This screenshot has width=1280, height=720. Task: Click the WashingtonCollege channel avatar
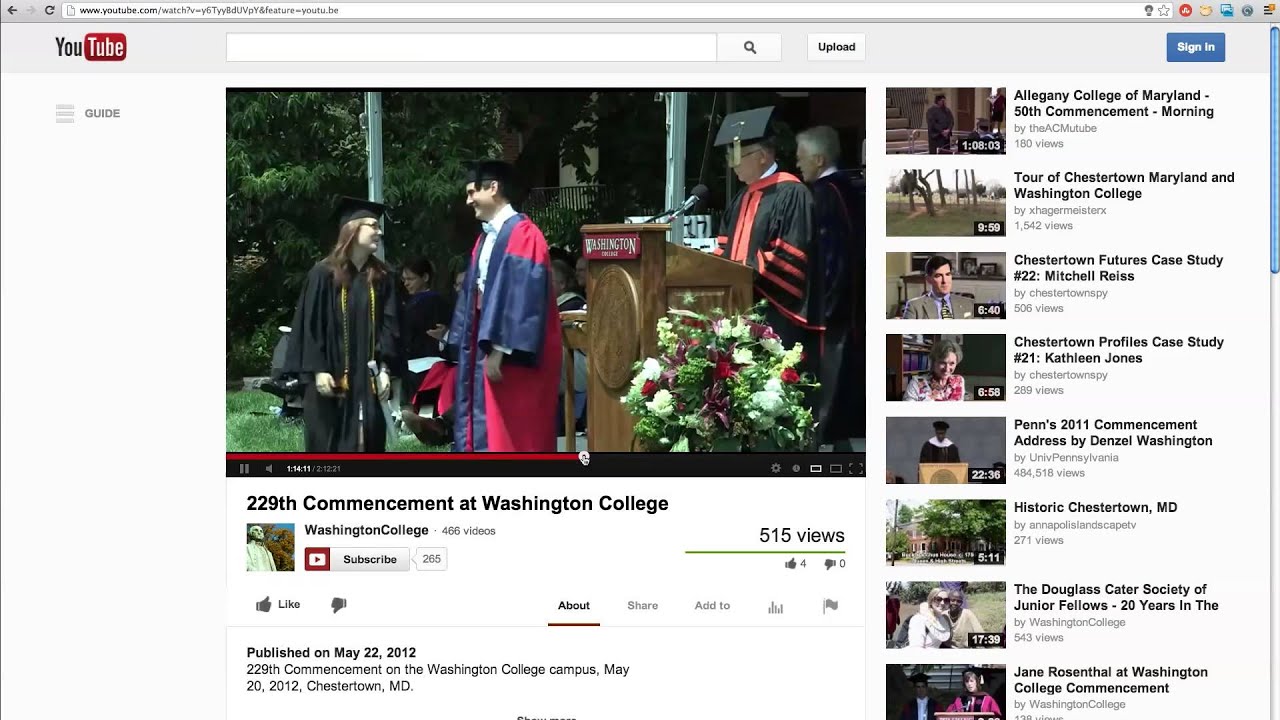[271, 547]
